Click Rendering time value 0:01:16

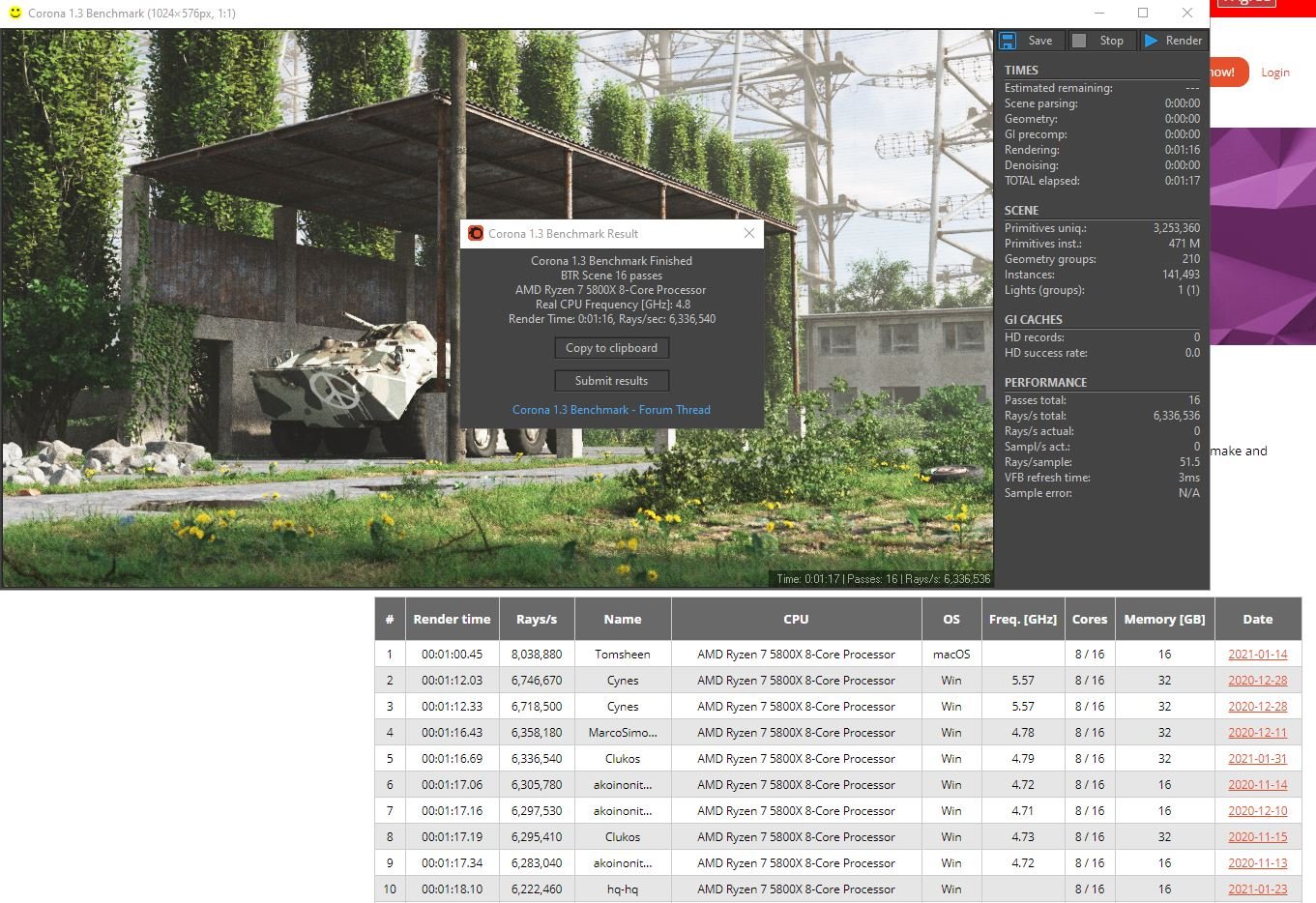[1183, 150]
